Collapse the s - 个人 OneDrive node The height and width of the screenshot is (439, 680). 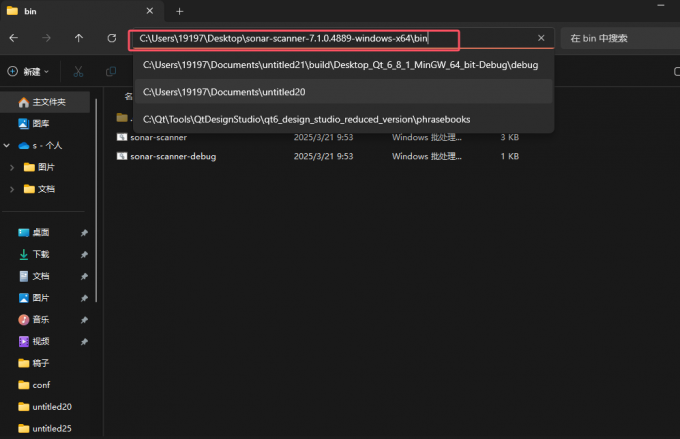point(7,145)
